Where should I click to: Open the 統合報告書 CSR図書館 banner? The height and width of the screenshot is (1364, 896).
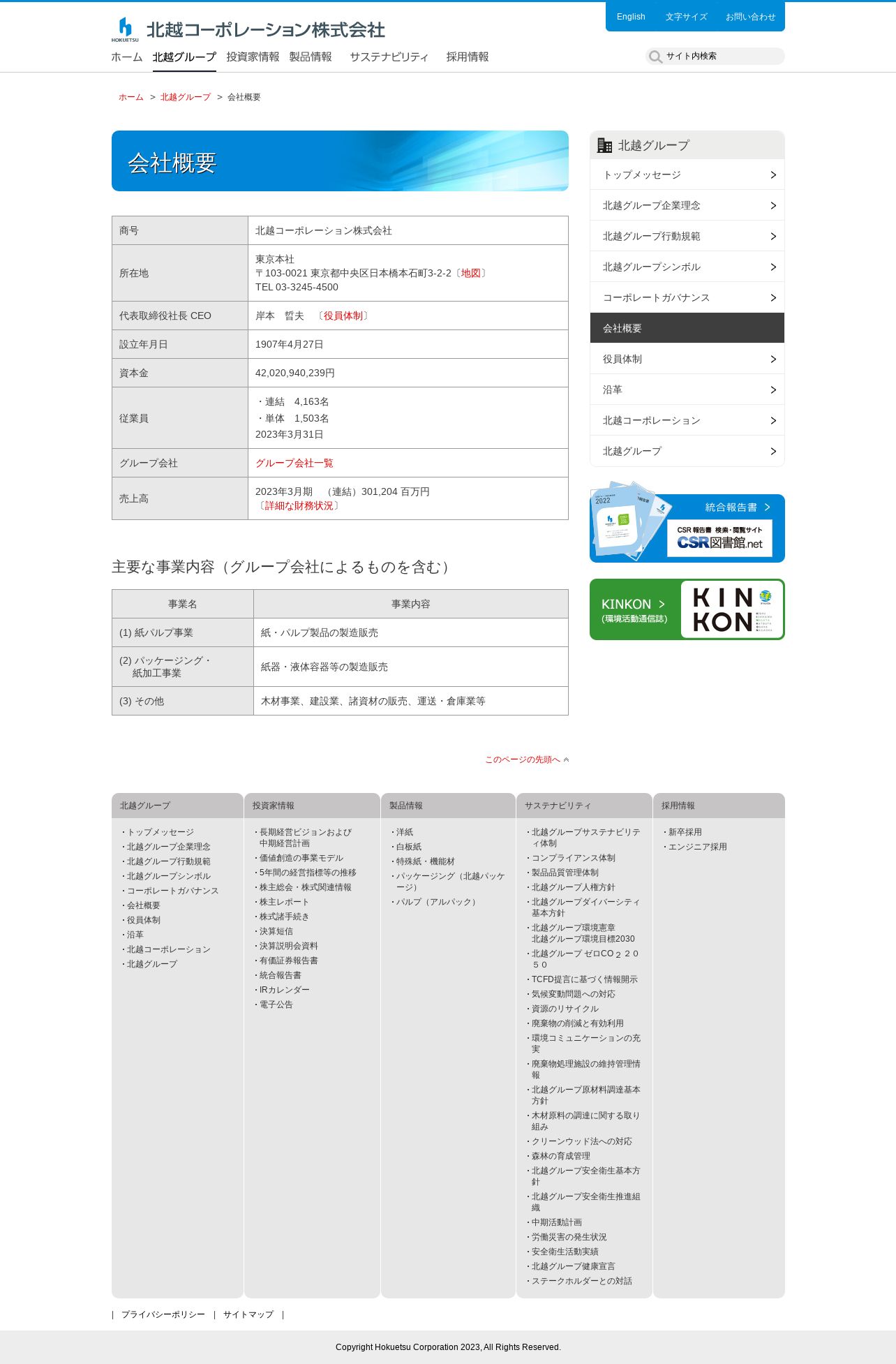coord(687,522)
